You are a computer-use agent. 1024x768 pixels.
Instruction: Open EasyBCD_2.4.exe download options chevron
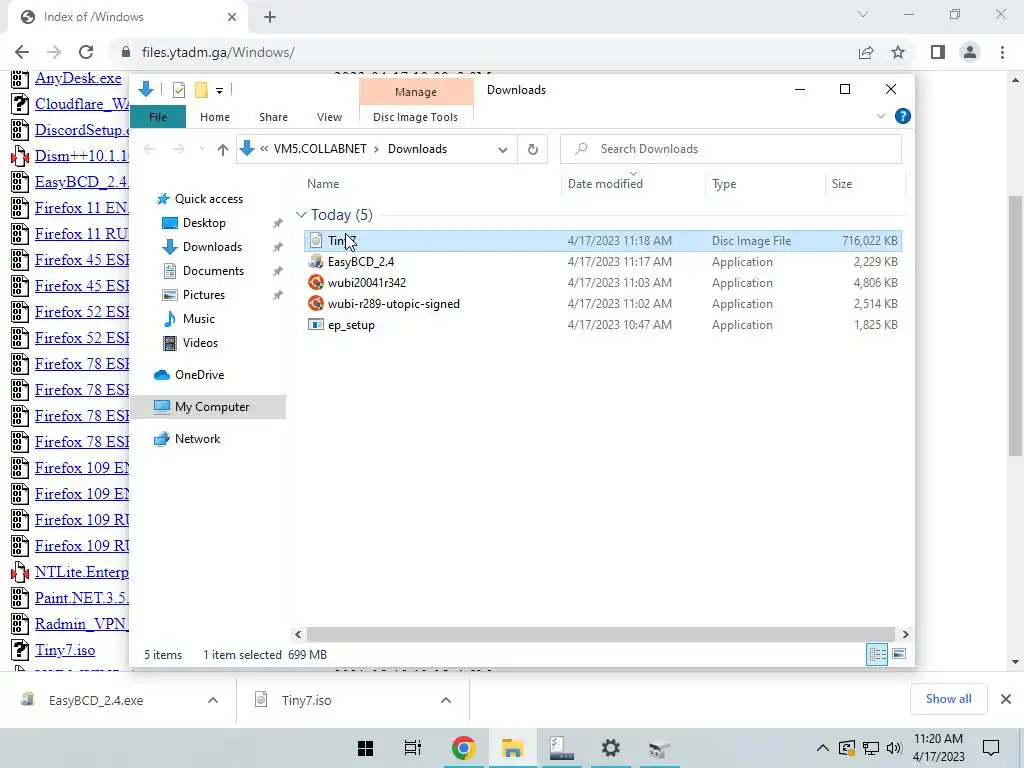click(213, 700)
